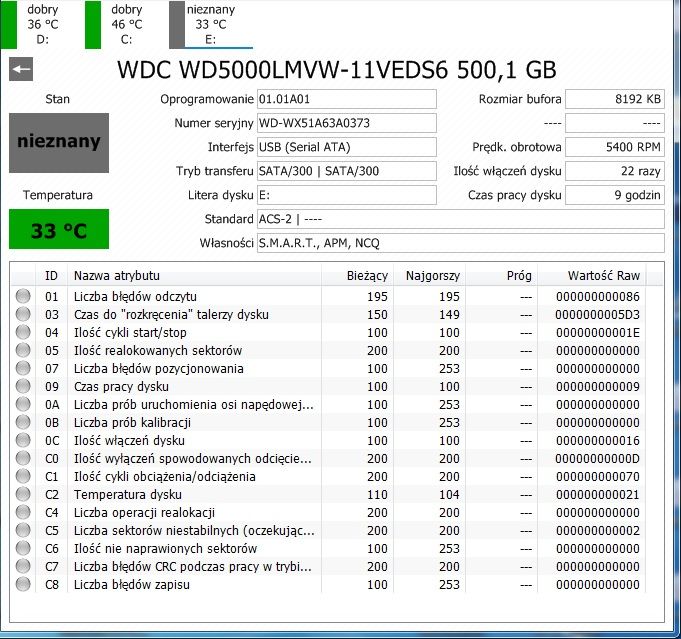This screenshot has height=639, width=681.
Task: Click the serial number field WD-WX51A63A0373
Action: pos(347,123)
